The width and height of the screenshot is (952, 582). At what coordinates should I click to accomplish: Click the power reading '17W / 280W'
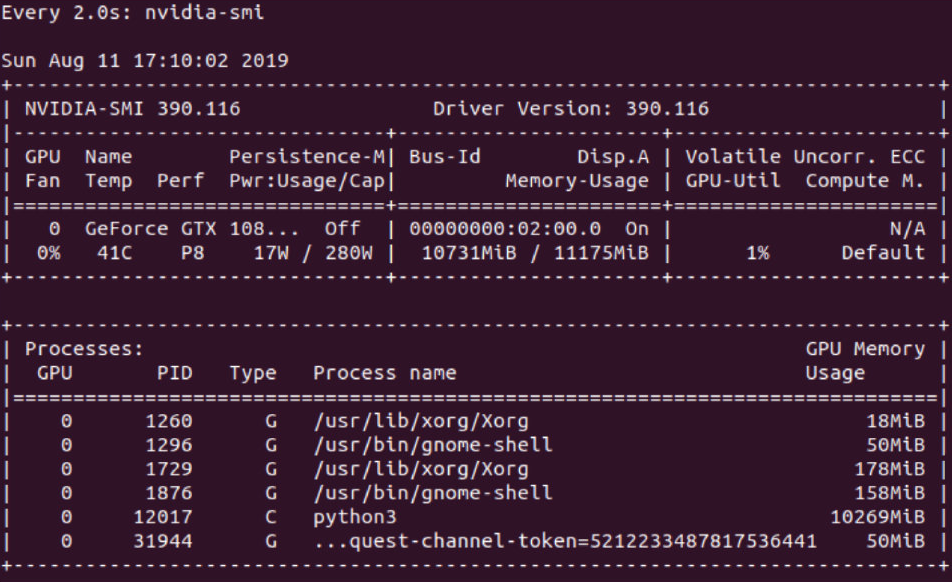coord(313,253)
